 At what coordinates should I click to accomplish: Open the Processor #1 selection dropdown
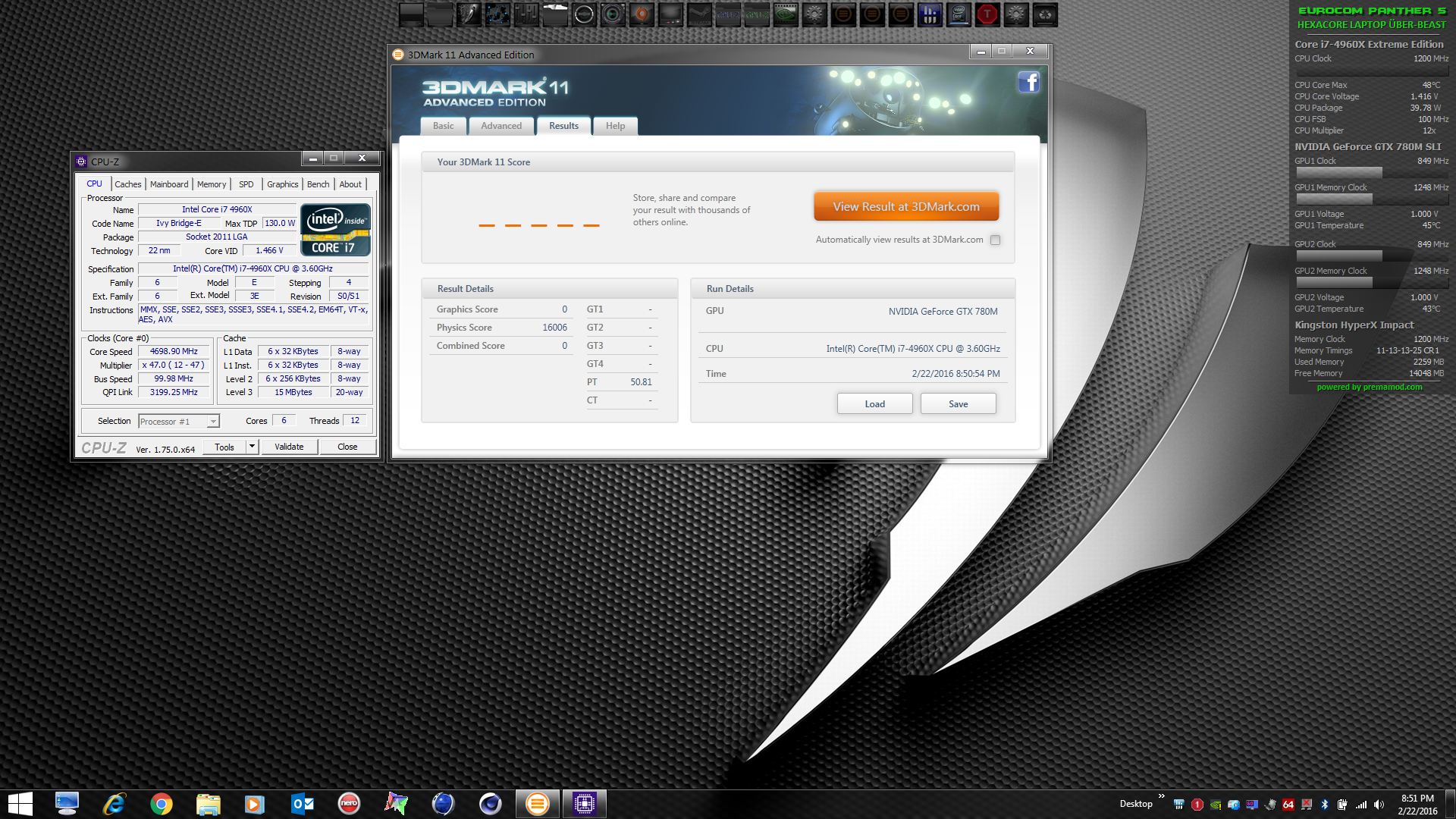coord(179,421)
